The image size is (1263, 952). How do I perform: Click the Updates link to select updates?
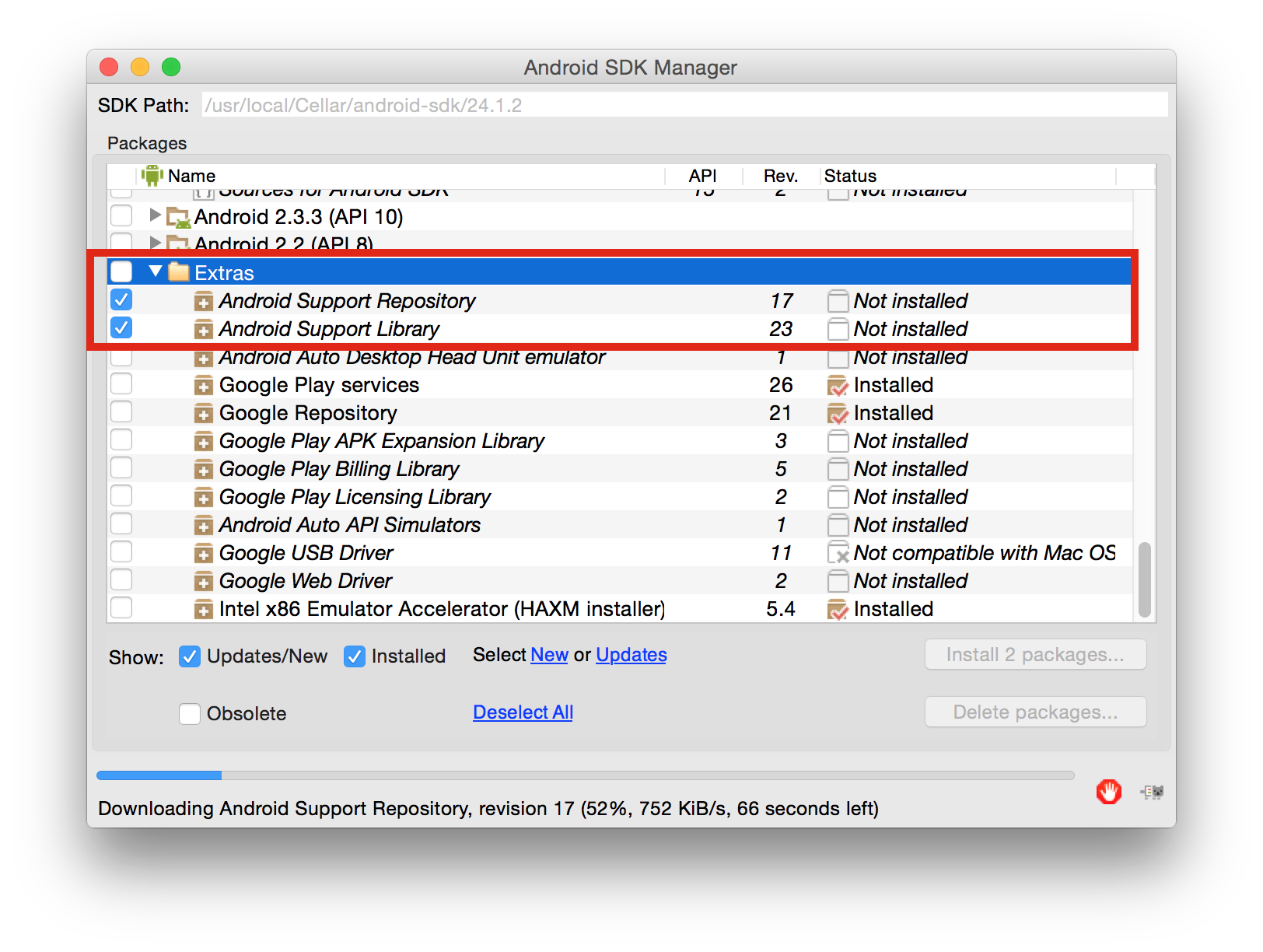point(631,655)
